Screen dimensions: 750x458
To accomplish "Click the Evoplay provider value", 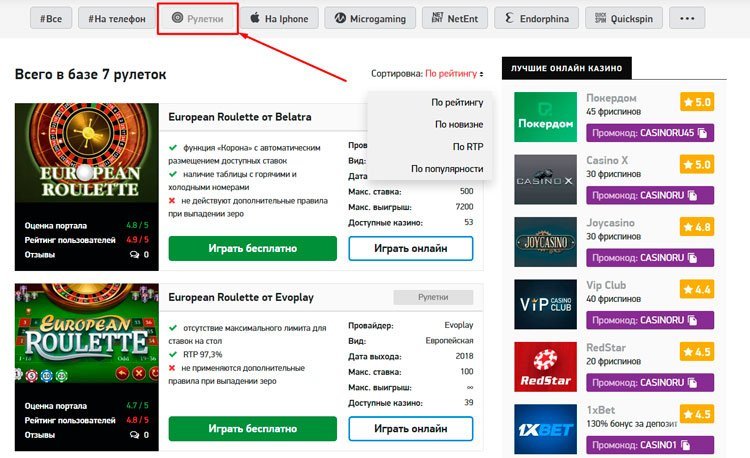I will 458,325.
